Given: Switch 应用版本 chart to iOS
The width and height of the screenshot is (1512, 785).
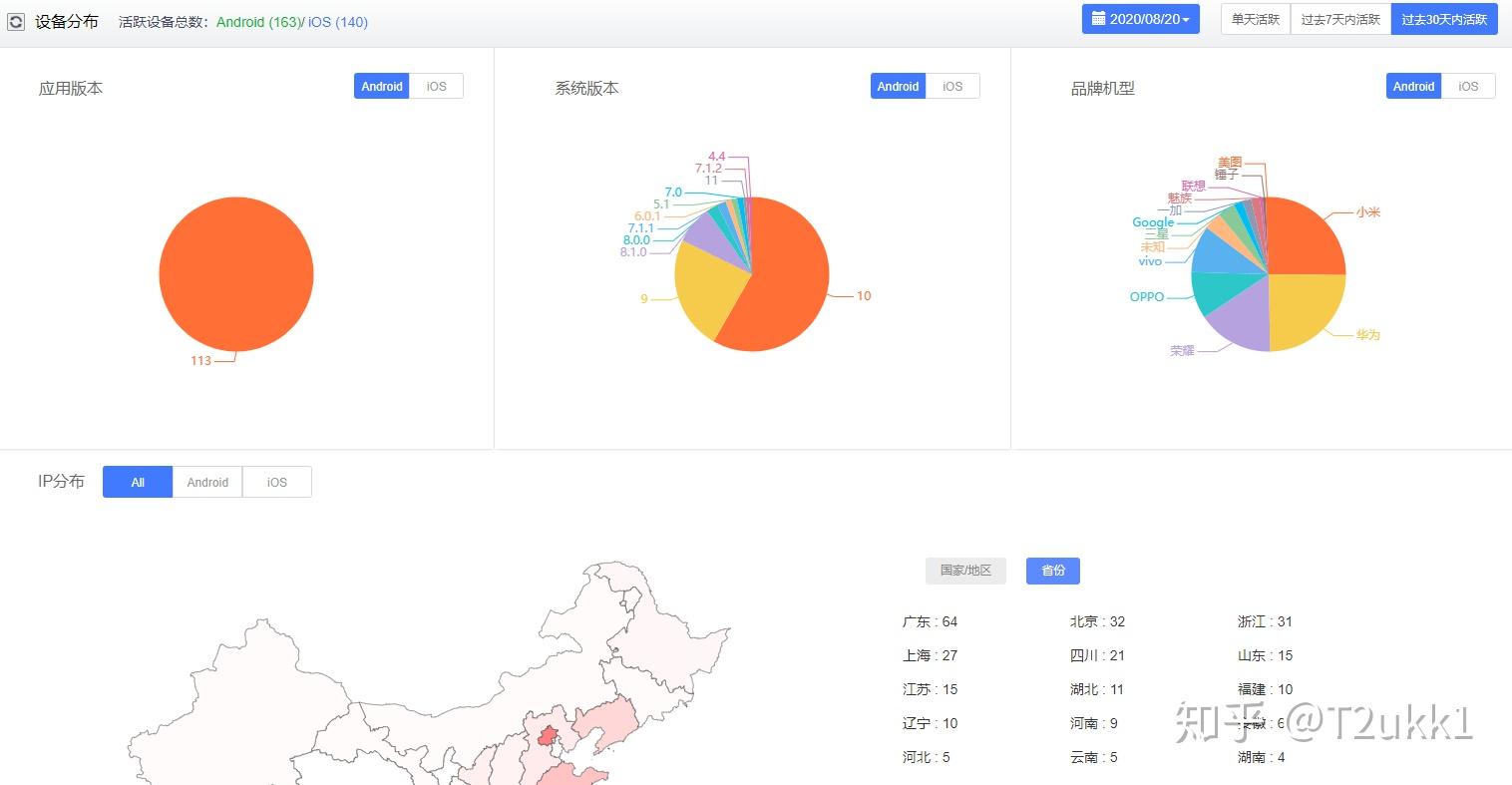Looking at the screenshot, I should (x=437, y=86).
